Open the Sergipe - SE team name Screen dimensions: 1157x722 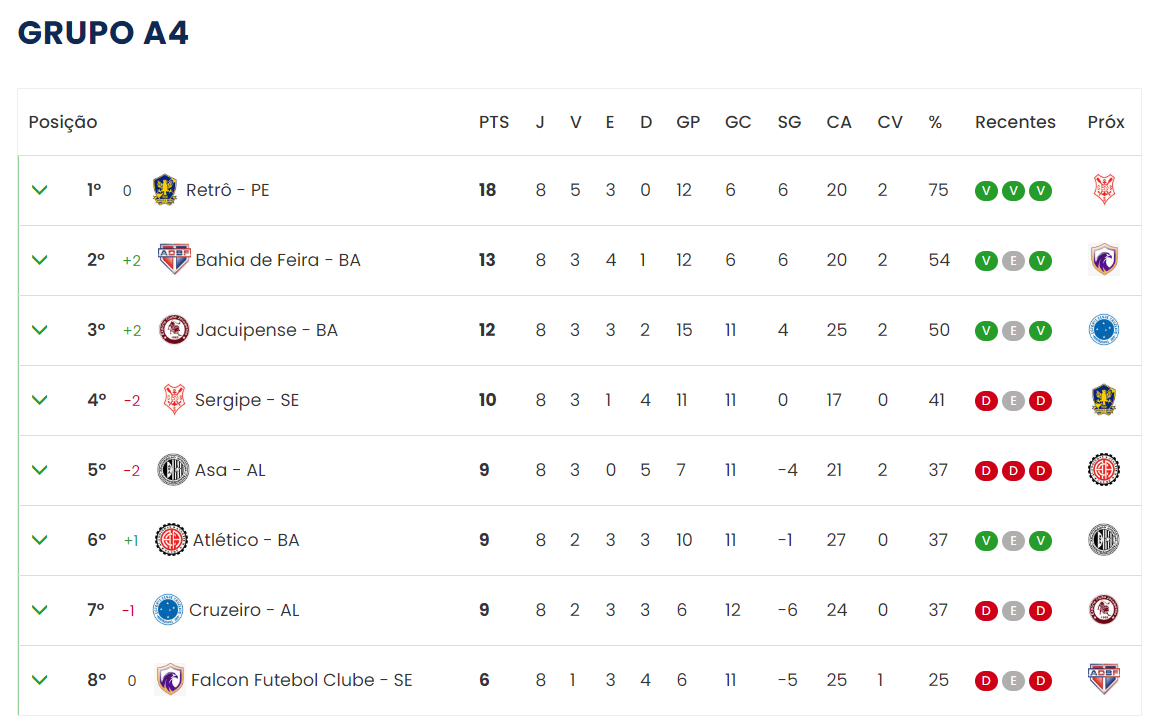(246, 400)
